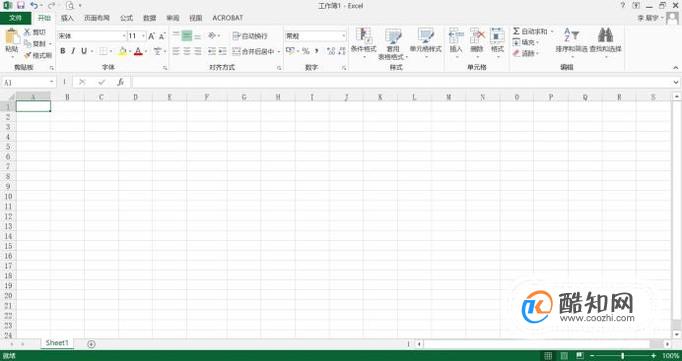The image size is (682, 361).
Task: Switch to Page Layout view in status bar
Action: [564, 356]
